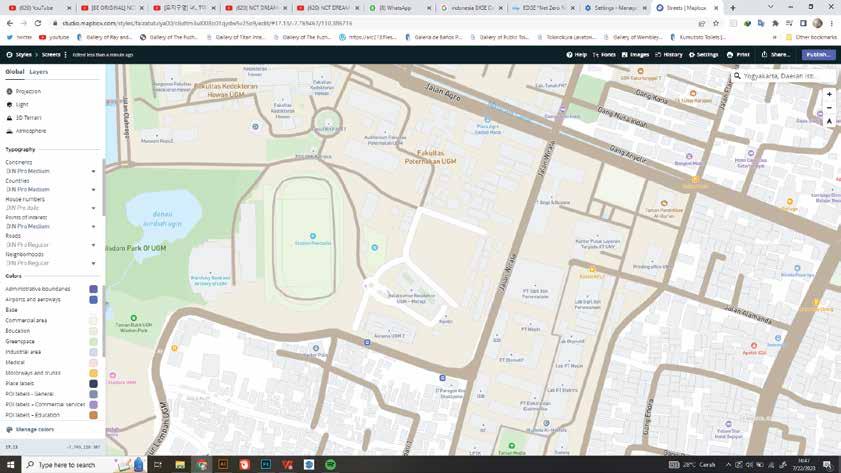This screenshot has height=473, width=841.
Task: Open the Chrome tab search chevron
Action: pos(771,8)
